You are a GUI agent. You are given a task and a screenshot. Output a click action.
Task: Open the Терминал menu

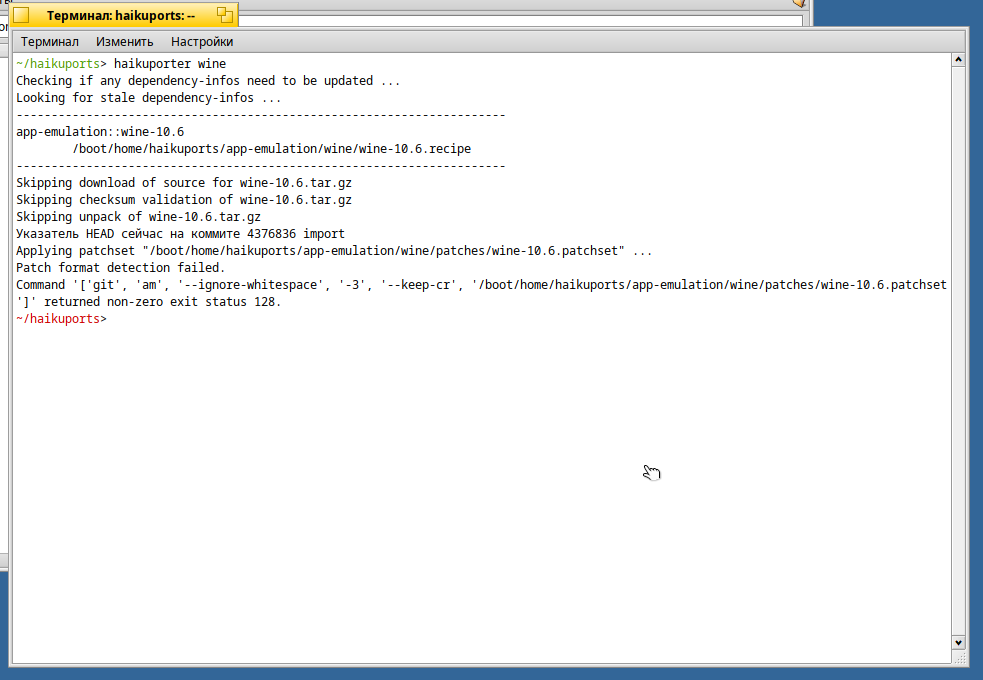[50, 42]
